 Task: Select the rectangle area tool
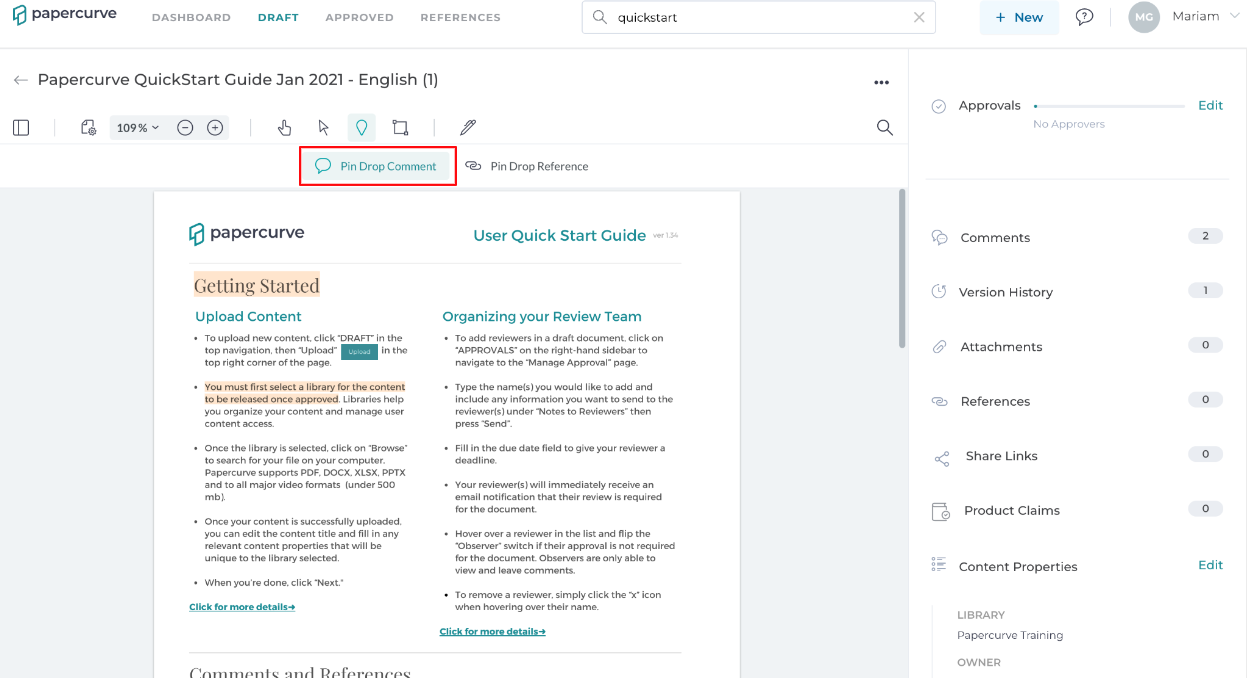coord(400,128)
